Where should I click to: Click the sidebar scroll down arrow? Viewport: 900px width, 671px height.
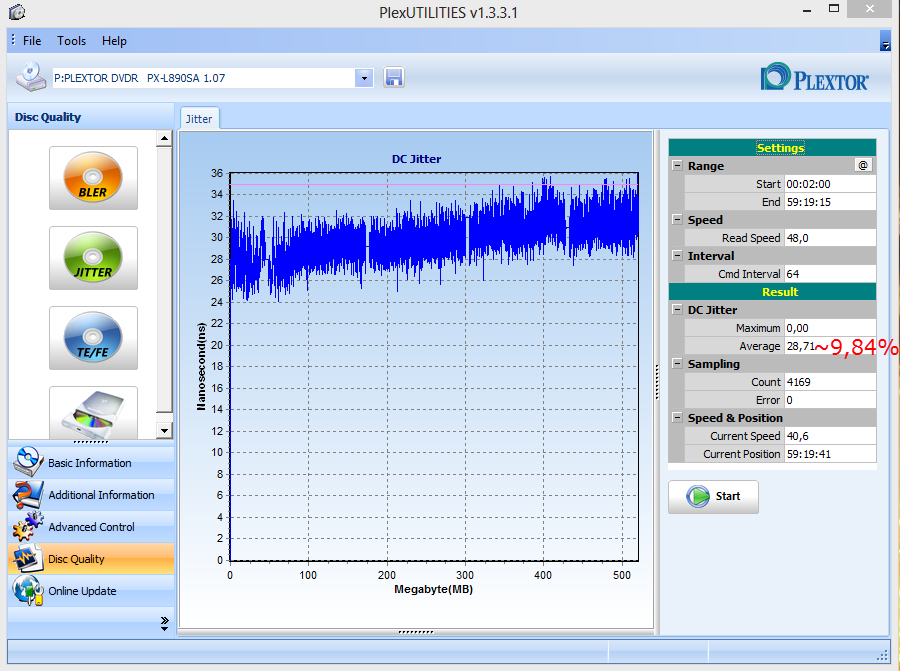pos(164,430)
